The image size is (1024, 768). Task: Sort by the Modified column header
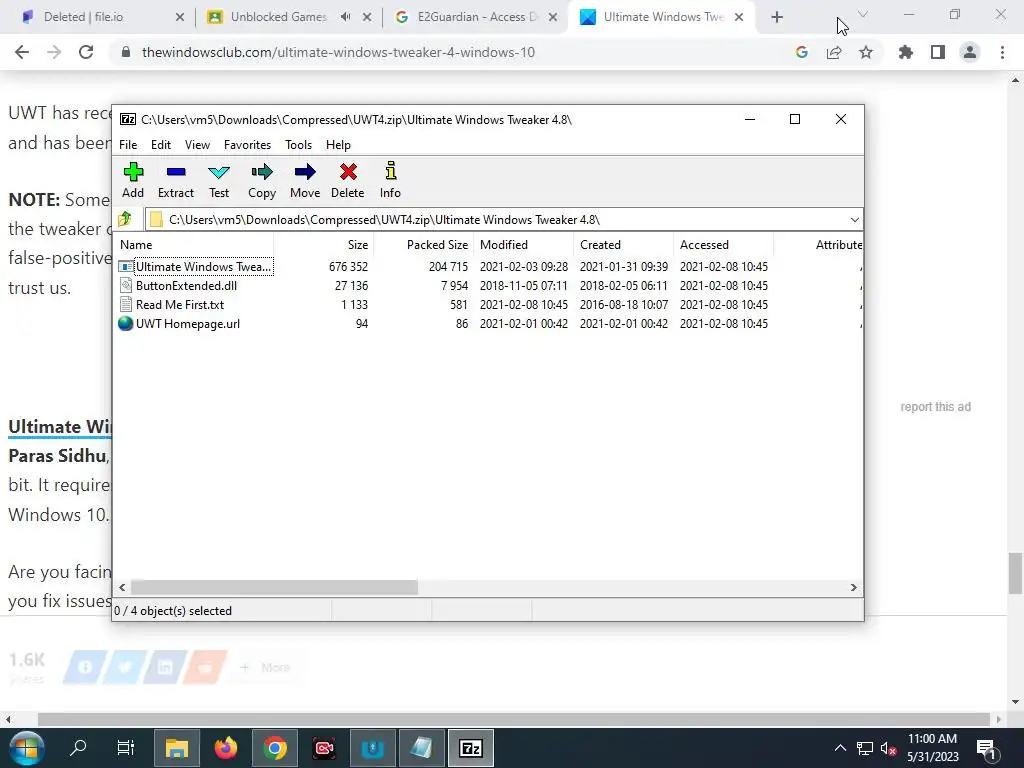point(524,245)
